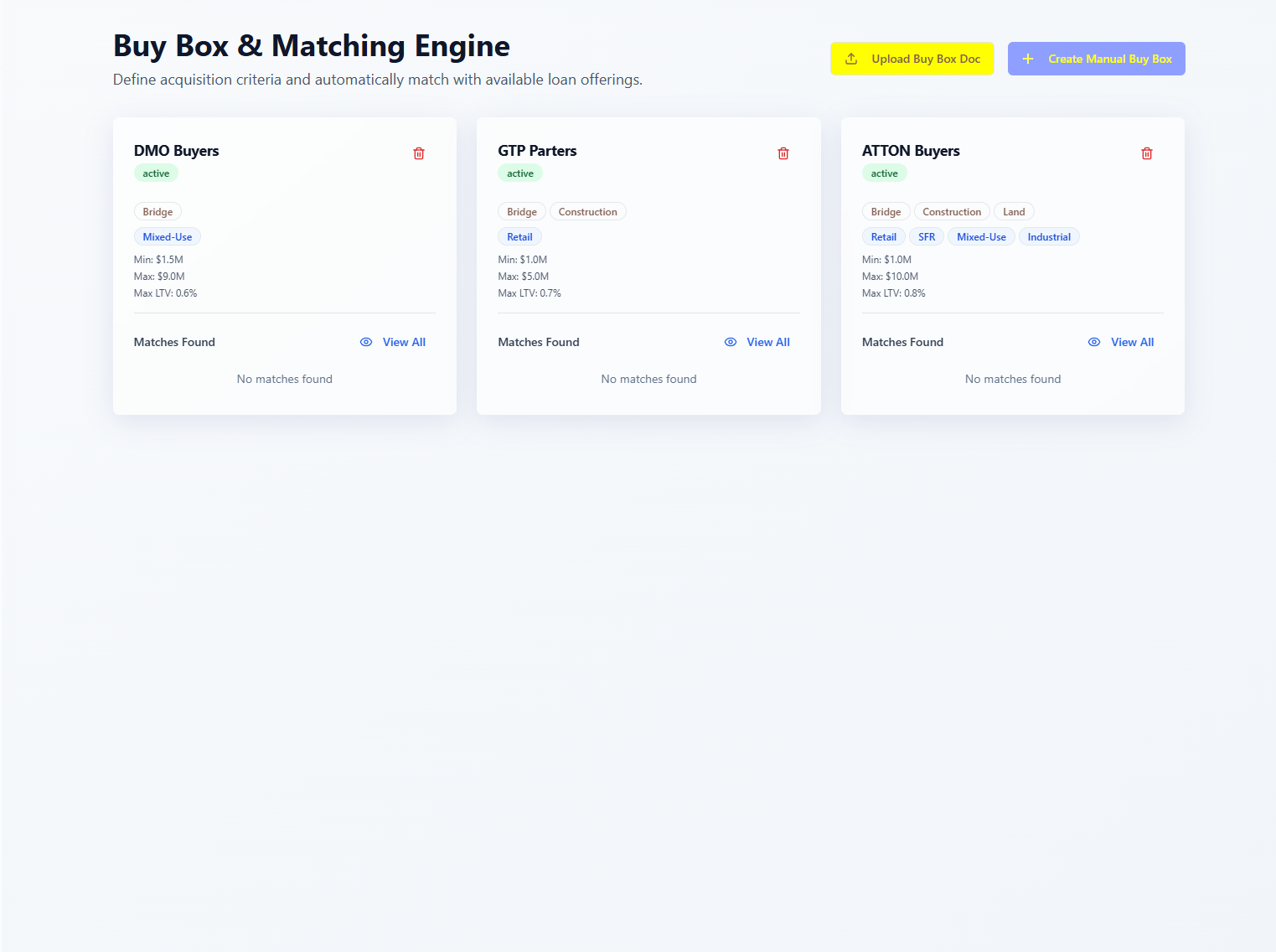Viewport: 1276px width, 952px height.
Task: Open View All for DMO Buyers matches
Action: click(x=404, y=342)
